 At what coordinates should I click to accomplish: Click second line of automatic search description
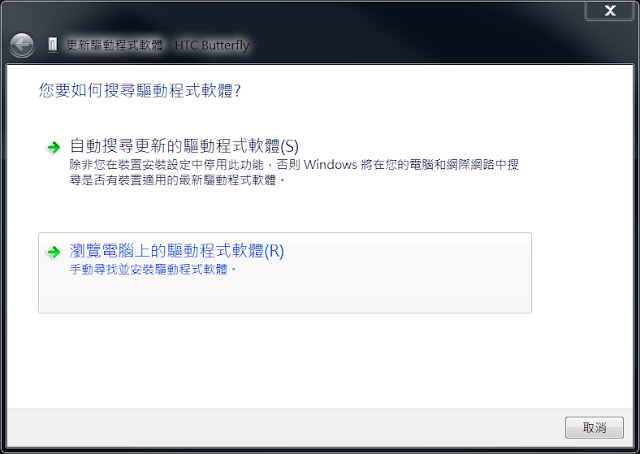[x=177, y=180]
